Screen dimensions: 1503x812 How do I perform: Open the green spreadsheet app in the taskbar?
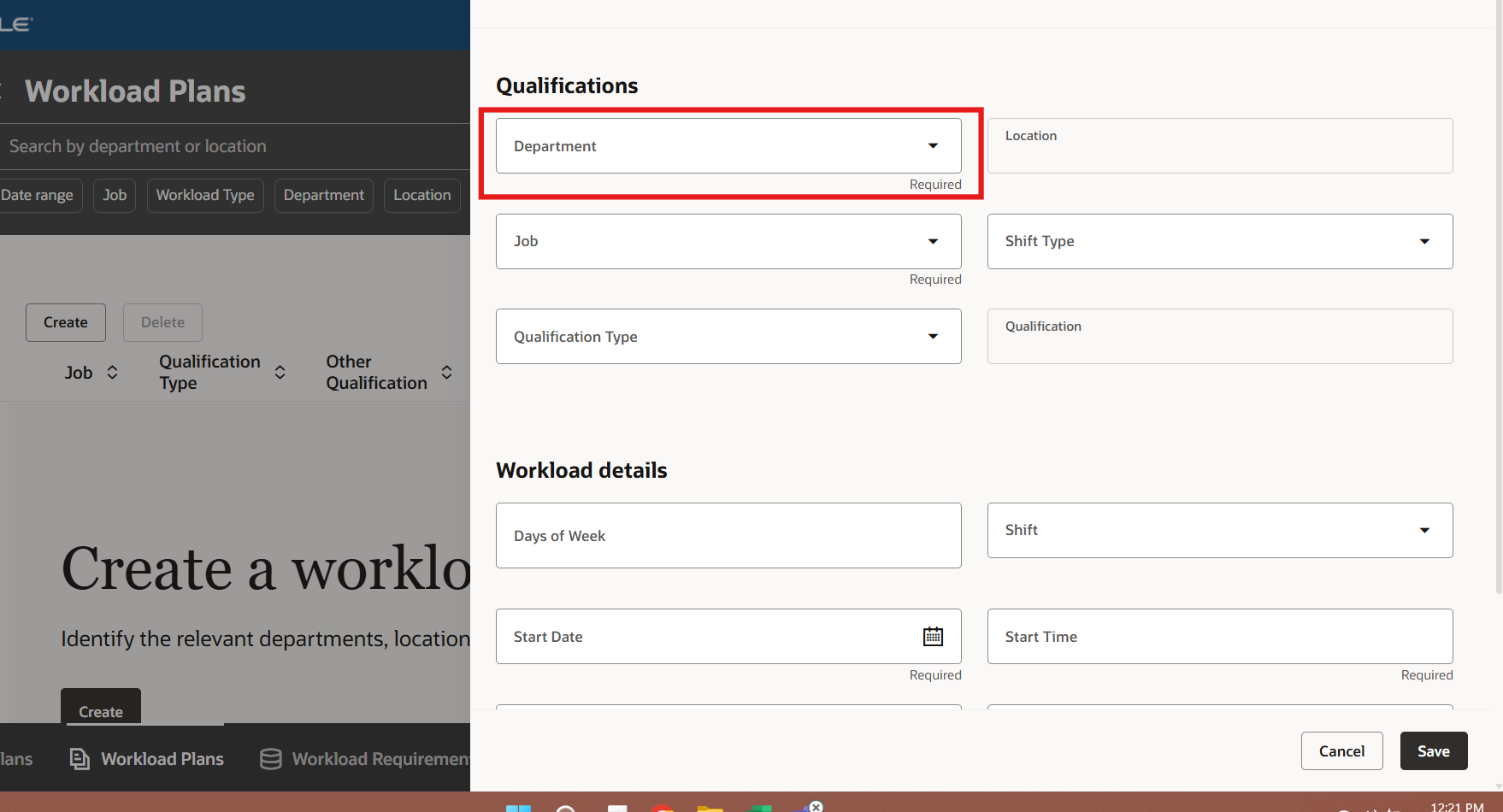click(760, 807)
